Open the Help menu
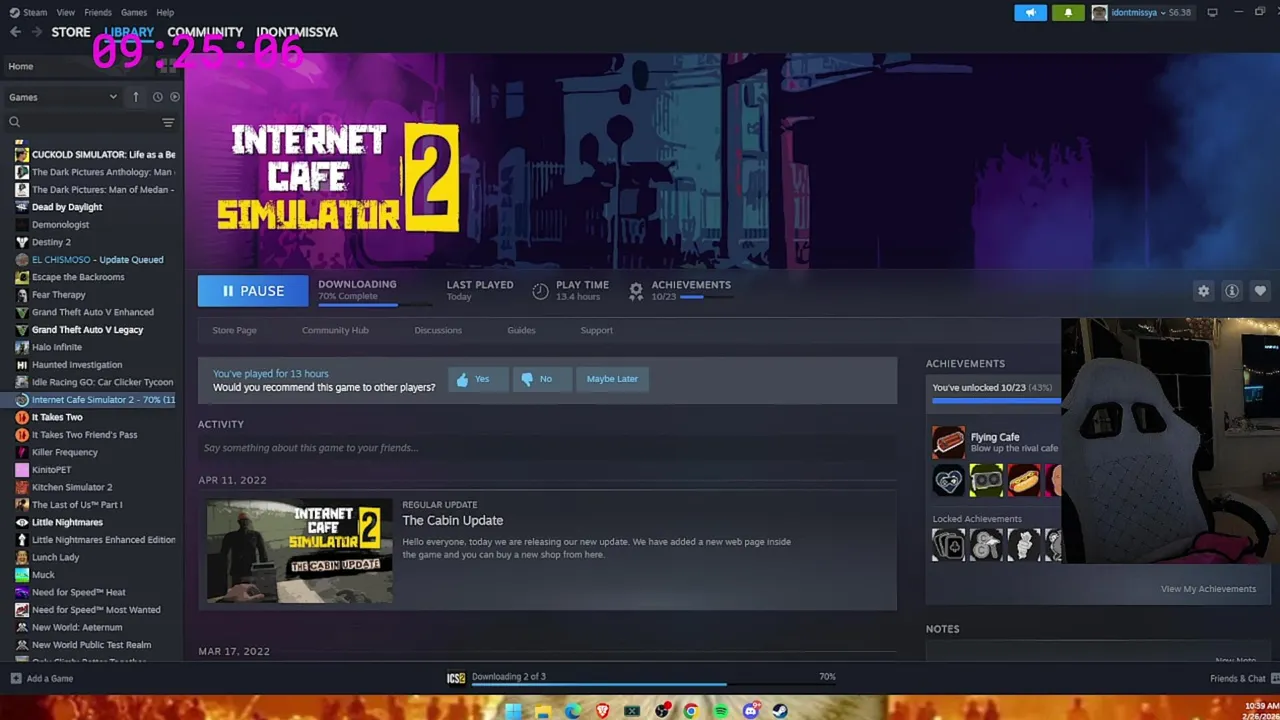 (x=165, y=13)
